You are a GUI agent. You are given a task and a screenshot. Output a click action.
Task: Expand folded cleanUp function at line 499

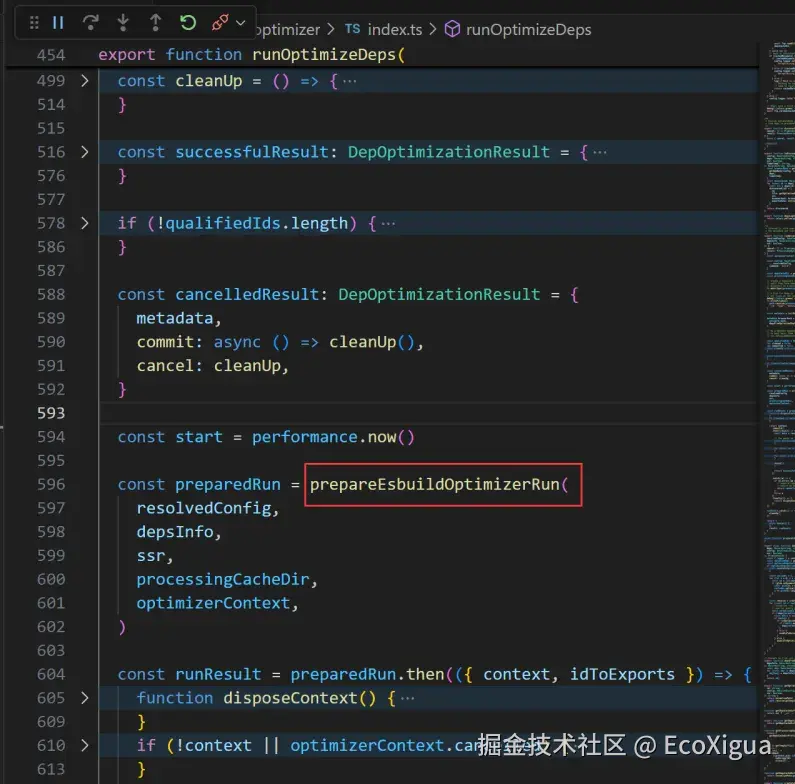pos(85,81)
